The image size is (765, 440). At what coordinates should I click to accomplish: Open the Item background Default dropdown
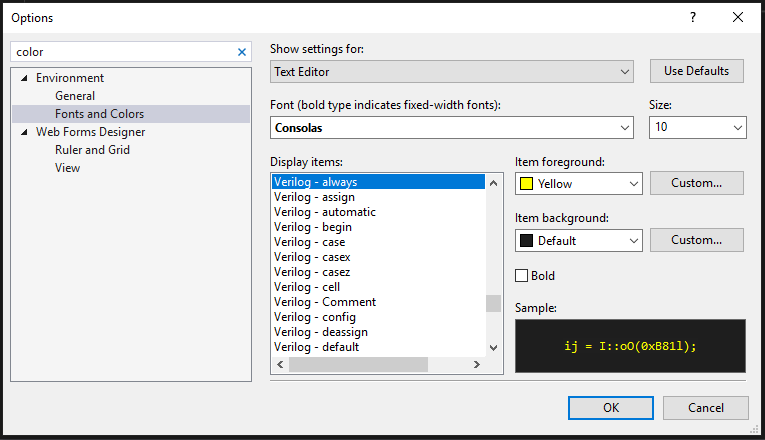[x=579, y=240]
